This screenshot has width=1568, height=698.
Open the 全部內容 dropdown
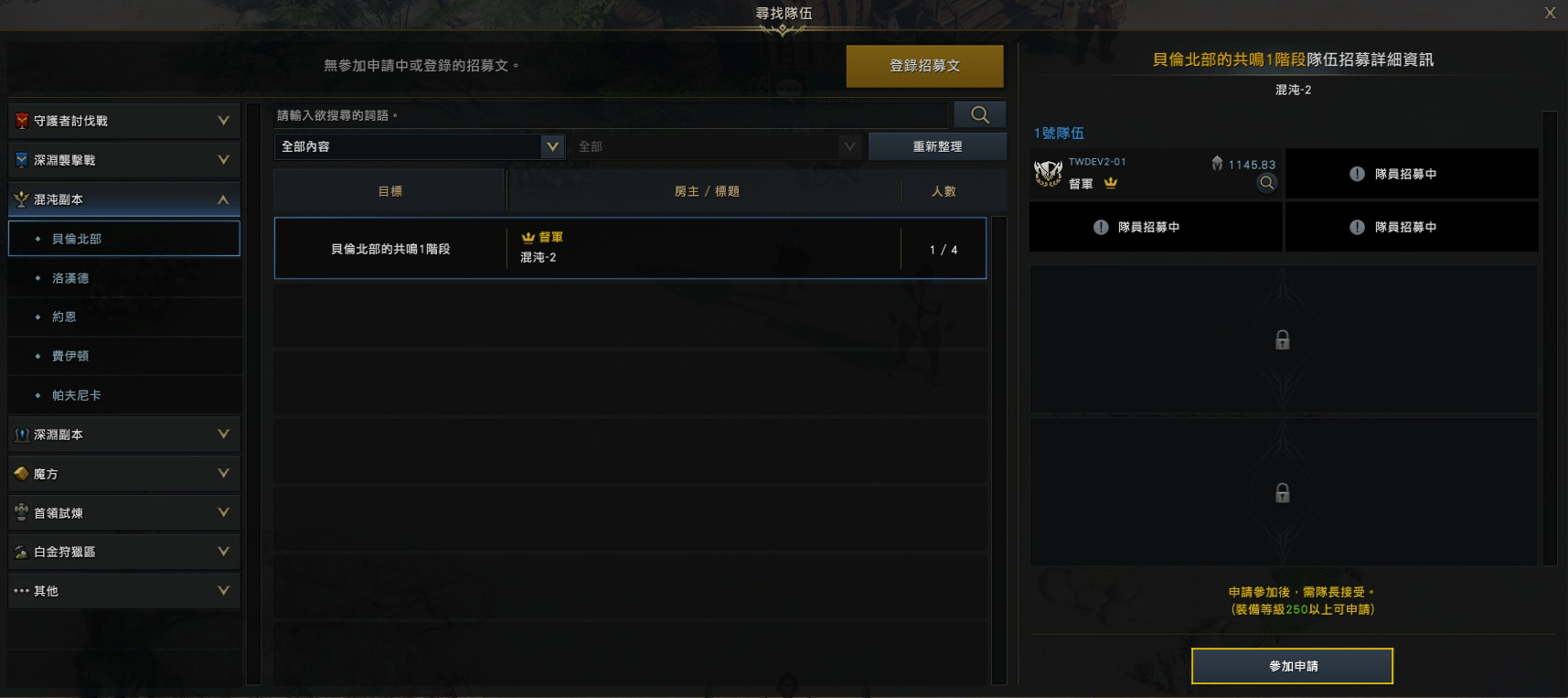420,146
